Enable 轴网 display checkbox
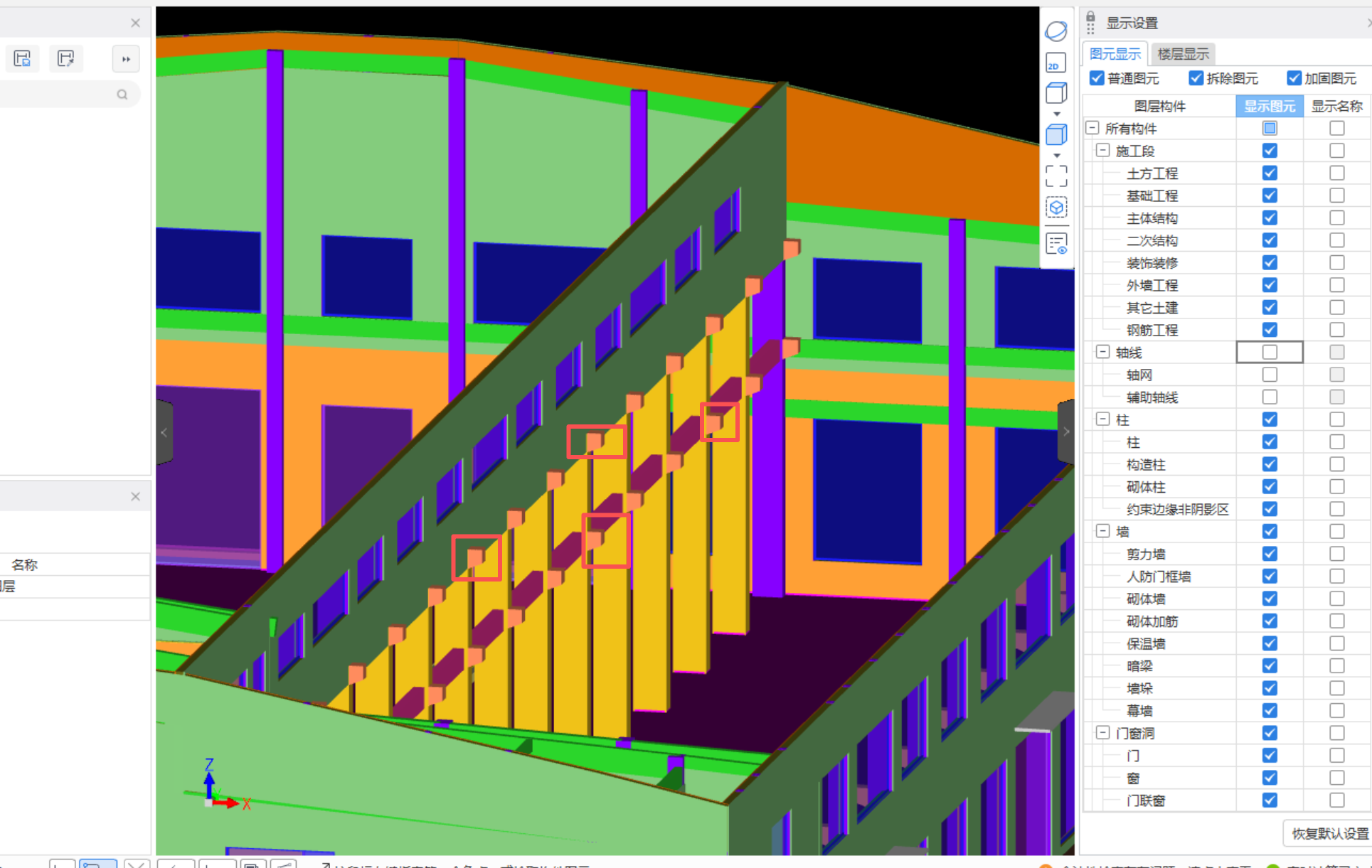 1269,375
